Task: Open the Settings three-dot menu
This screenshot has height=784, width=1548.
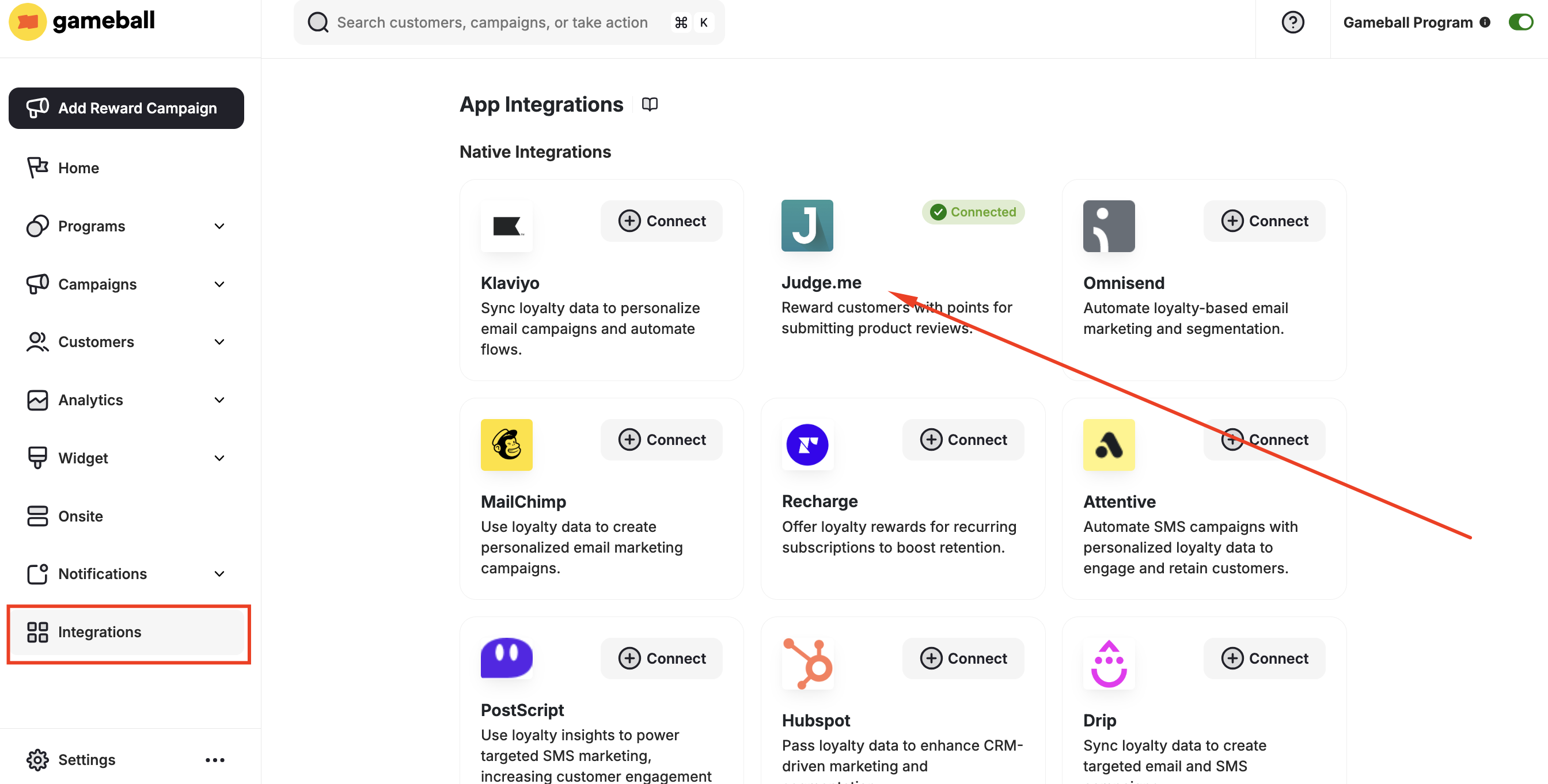Action: point(215,760)
